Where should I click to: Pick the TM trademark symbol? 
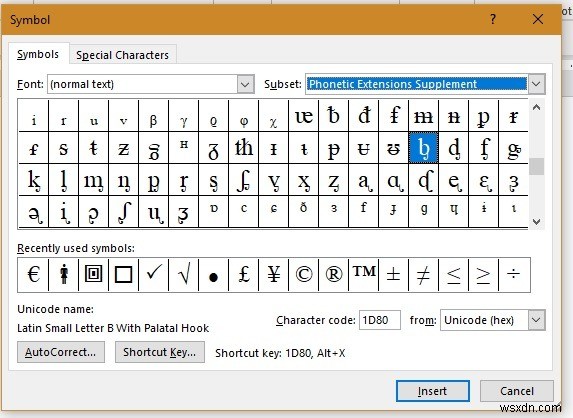coord(364,274)
